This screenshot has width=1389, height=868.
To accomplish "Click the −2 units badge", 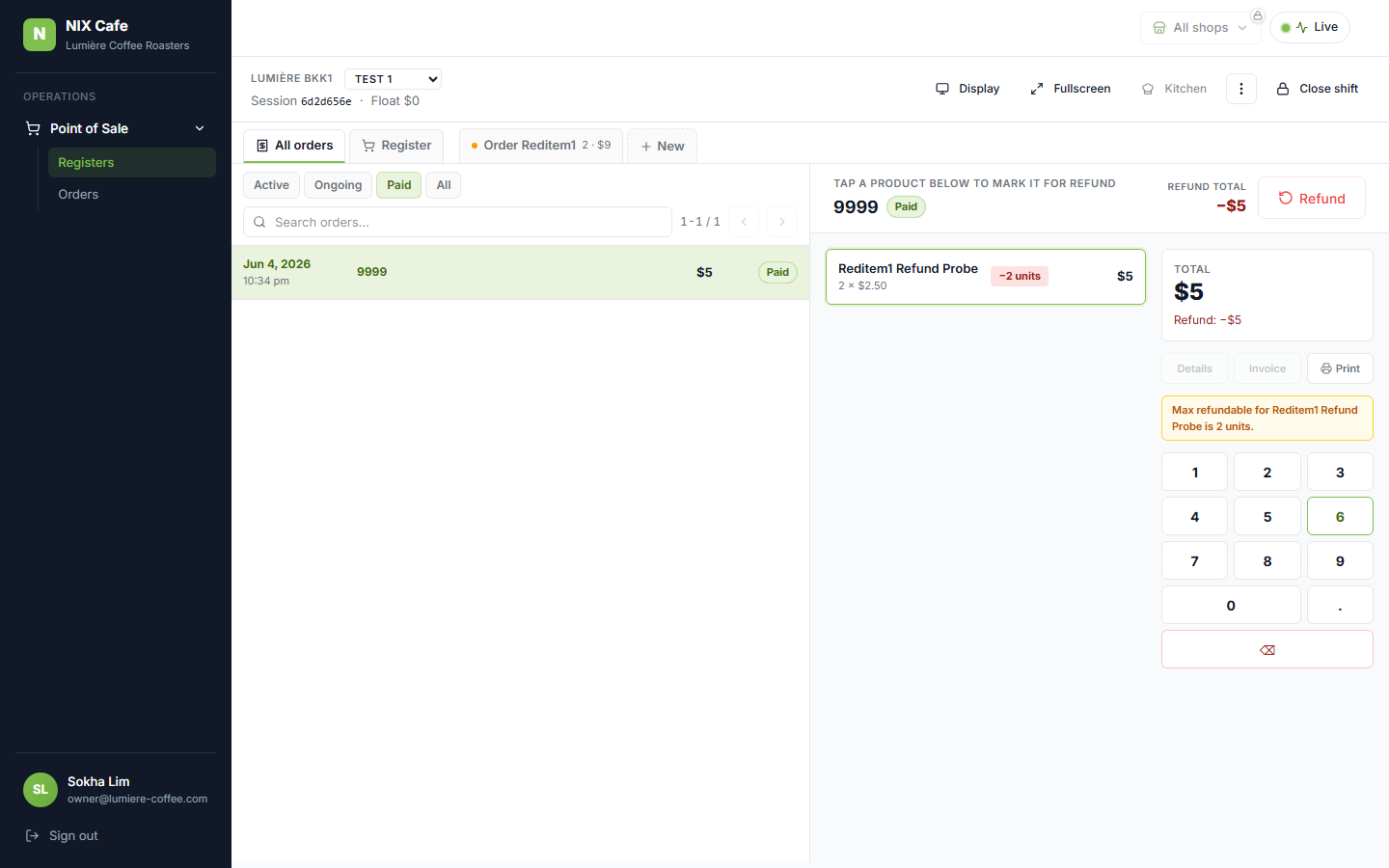I will [1020, 276].
